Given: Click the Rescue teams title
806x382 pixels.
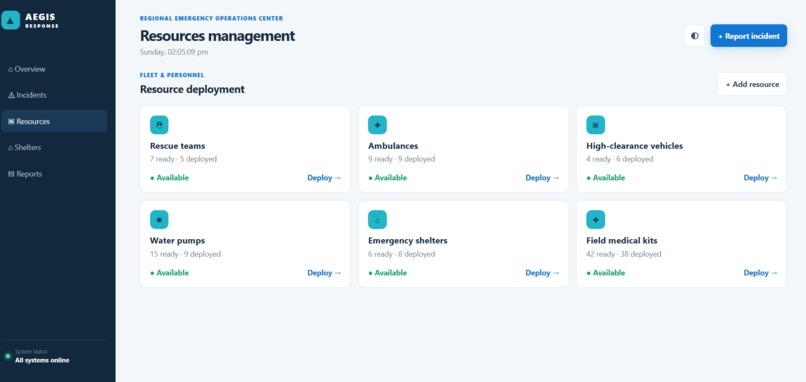Looking at the screenshot, I should click(x=177, y=146).
